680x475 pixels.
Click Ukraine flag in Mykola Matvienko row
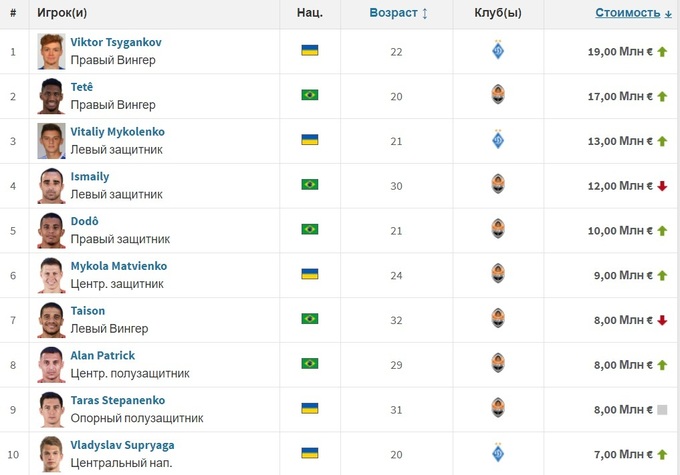[309, 274]
